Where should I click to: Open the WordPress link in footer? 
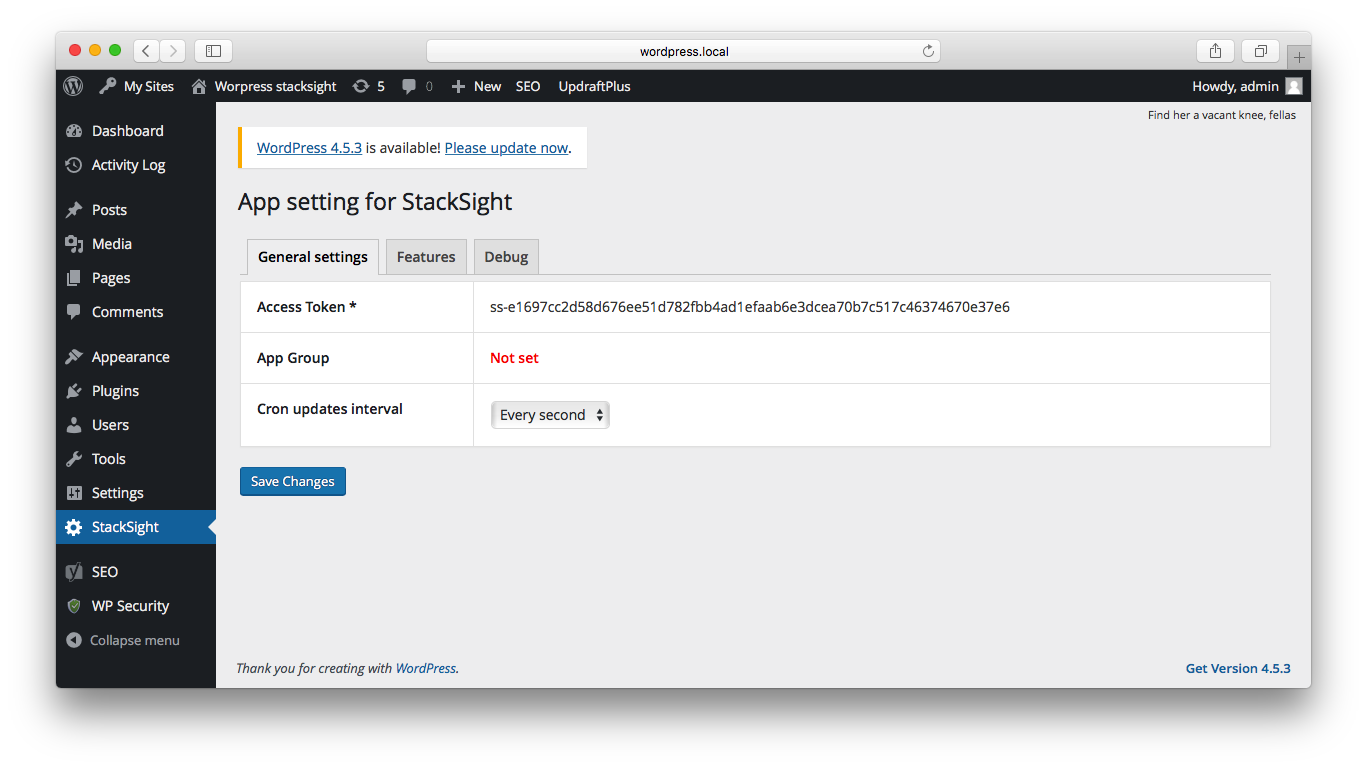[x=426, y=668]
